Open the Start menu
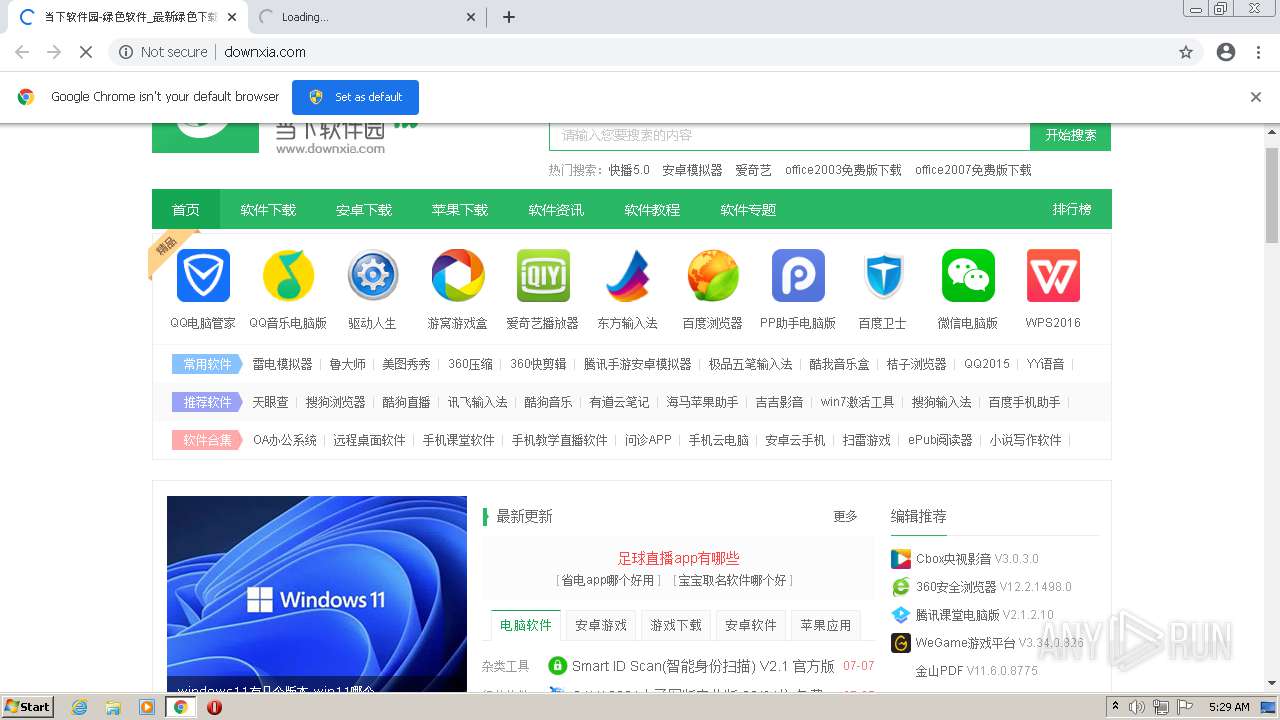The width and height of the screenshot is (1280, 720). [x=28, y=707]
